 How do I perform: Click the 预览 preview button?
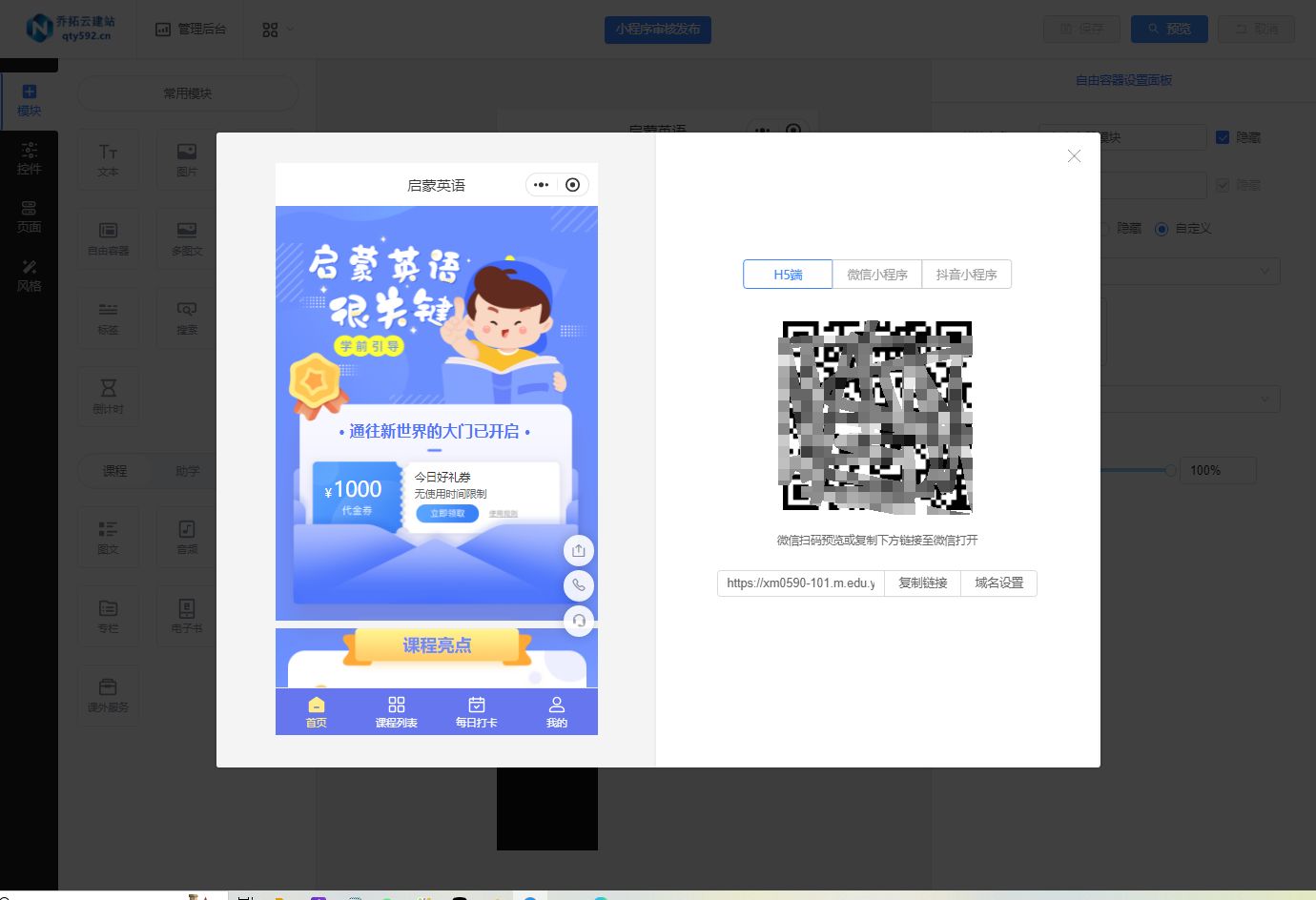(x=1169, y=30)
